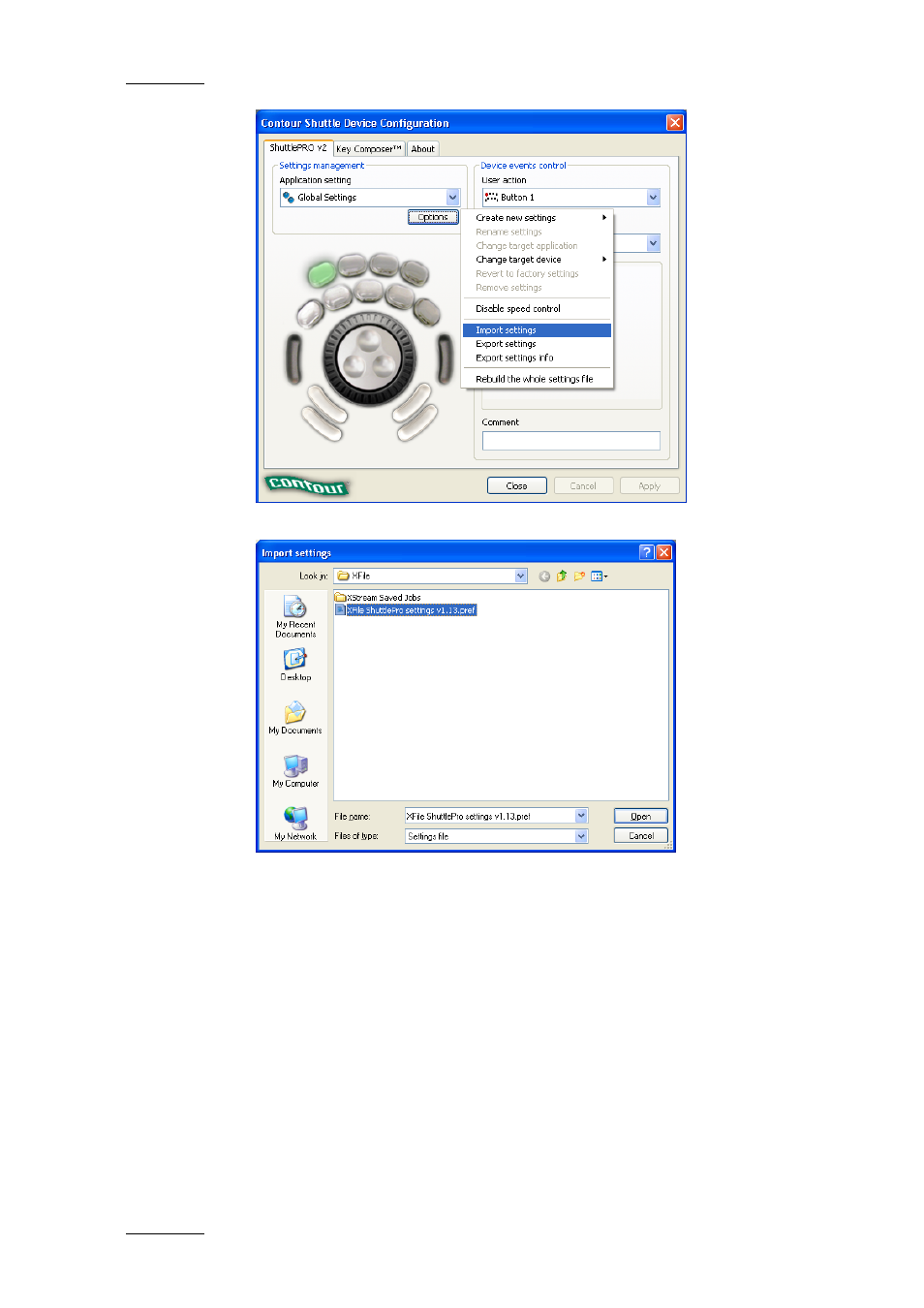Expand the Application setting dropdown
Image resolution: width=924 pixels, height=1308 pixels.
452,198
